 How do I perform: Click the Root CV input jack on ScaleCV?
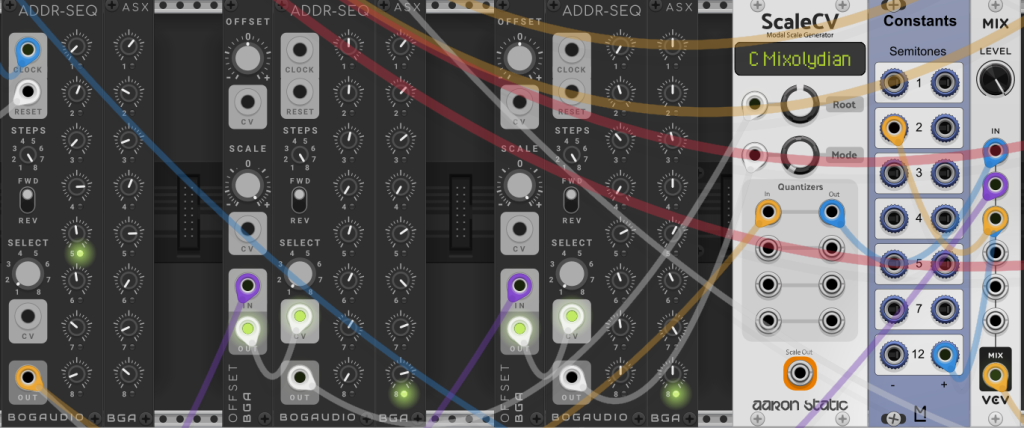(x=755, y=104)
